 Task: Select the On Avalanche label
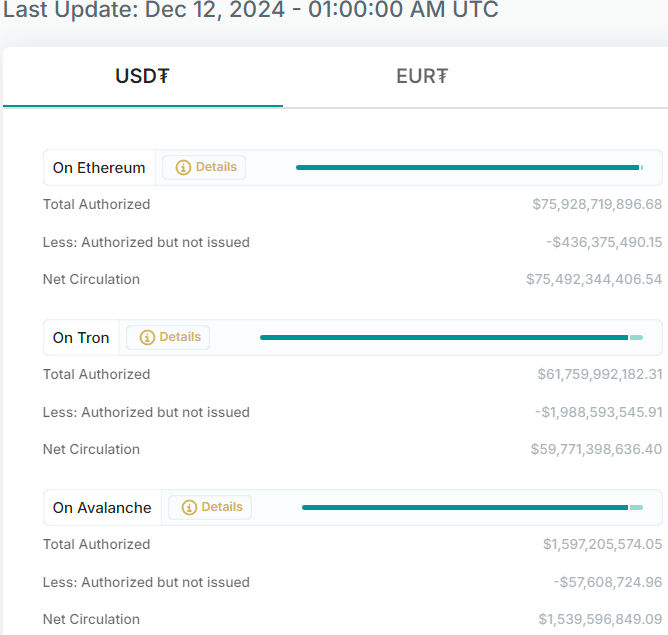(102, 508)
